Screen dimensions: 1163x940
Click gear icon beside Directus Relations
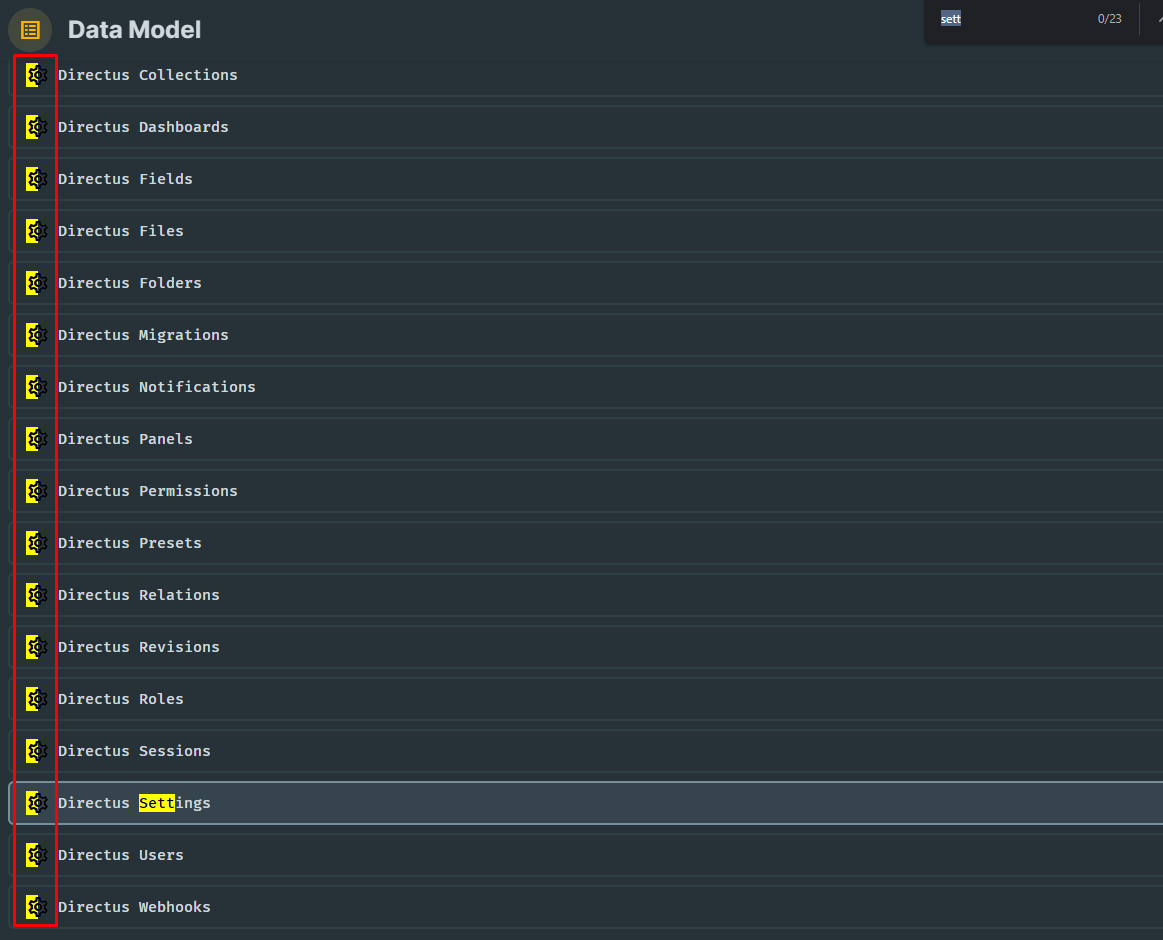click(36, 594)
